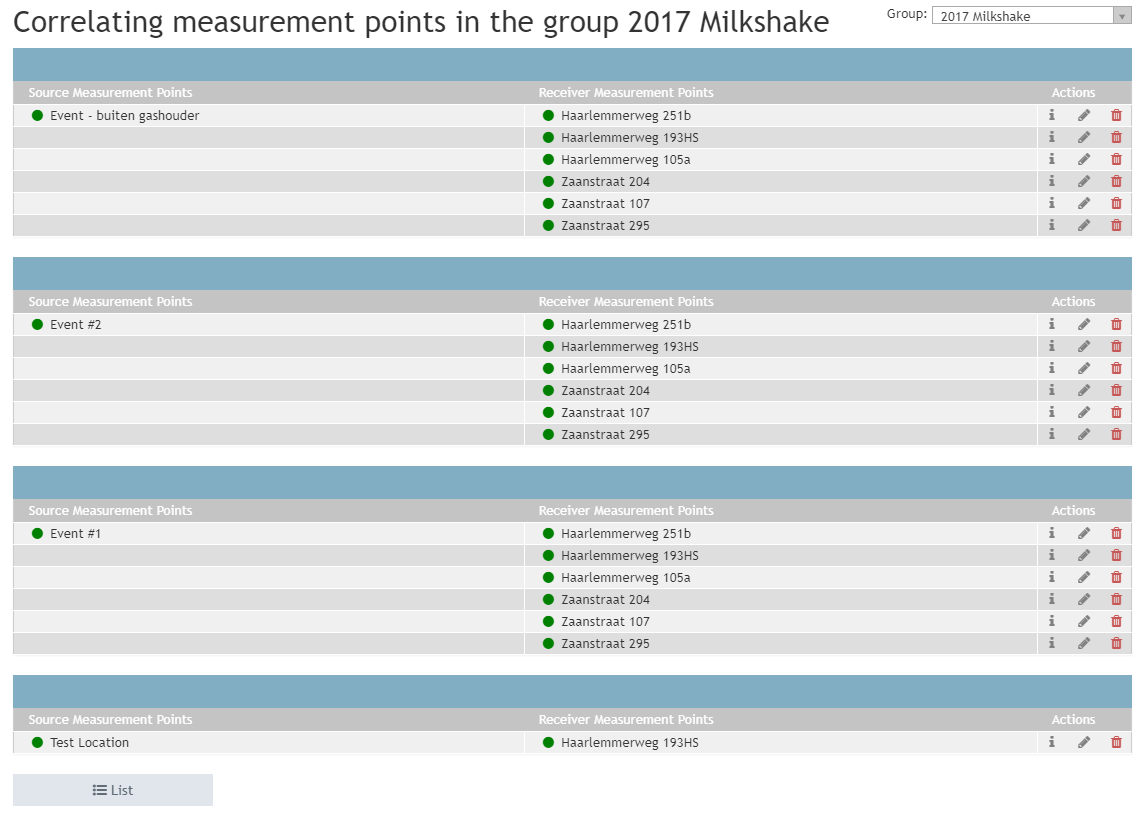
Task: Edit Zaanstraat 107 row in Event #2 group
Action: coord(1084,413)
